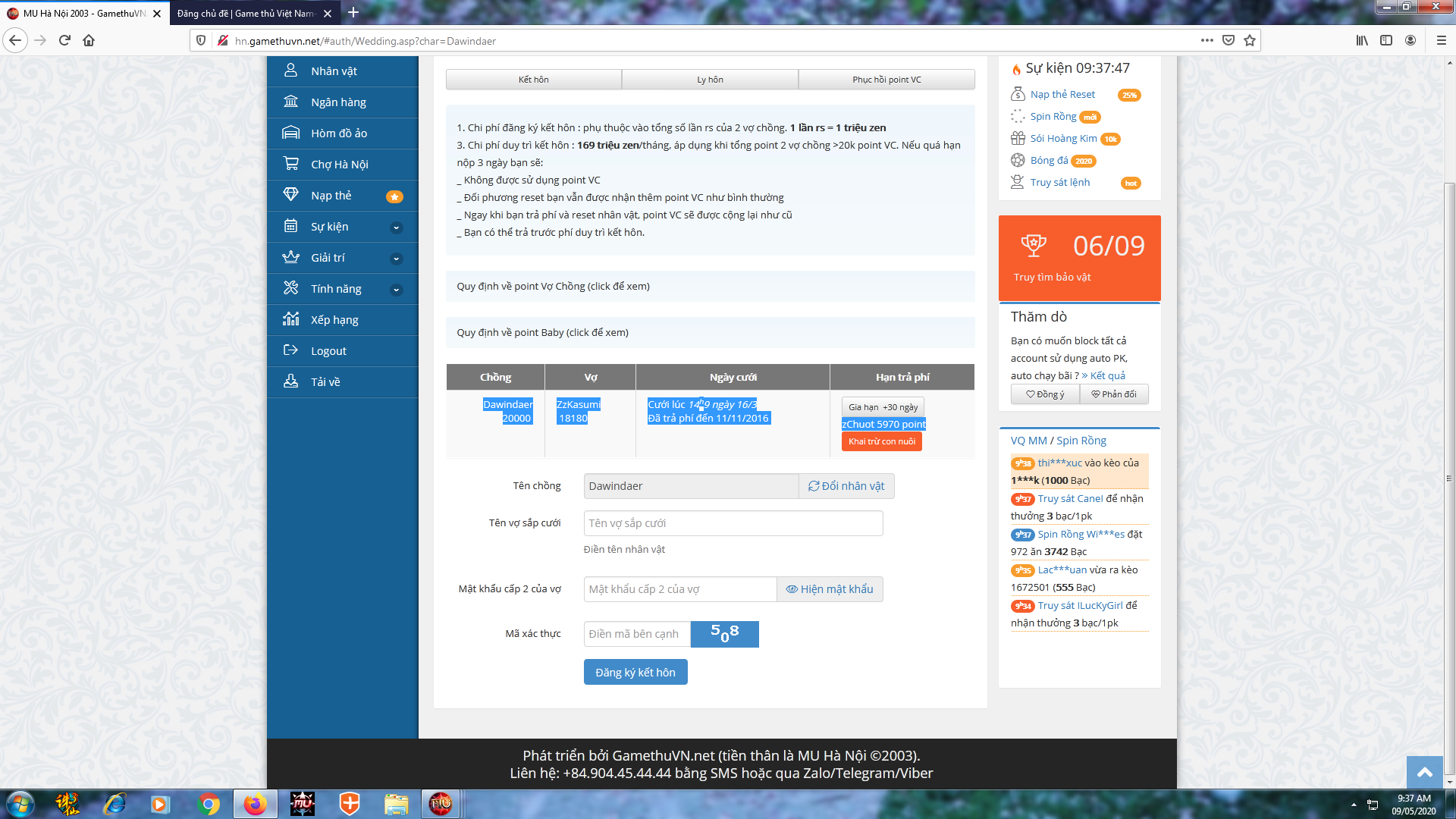Screen dimensions: 1456x819
Task: Toggle Hiện mật khẩu visibility
Action: pos(830,589)
